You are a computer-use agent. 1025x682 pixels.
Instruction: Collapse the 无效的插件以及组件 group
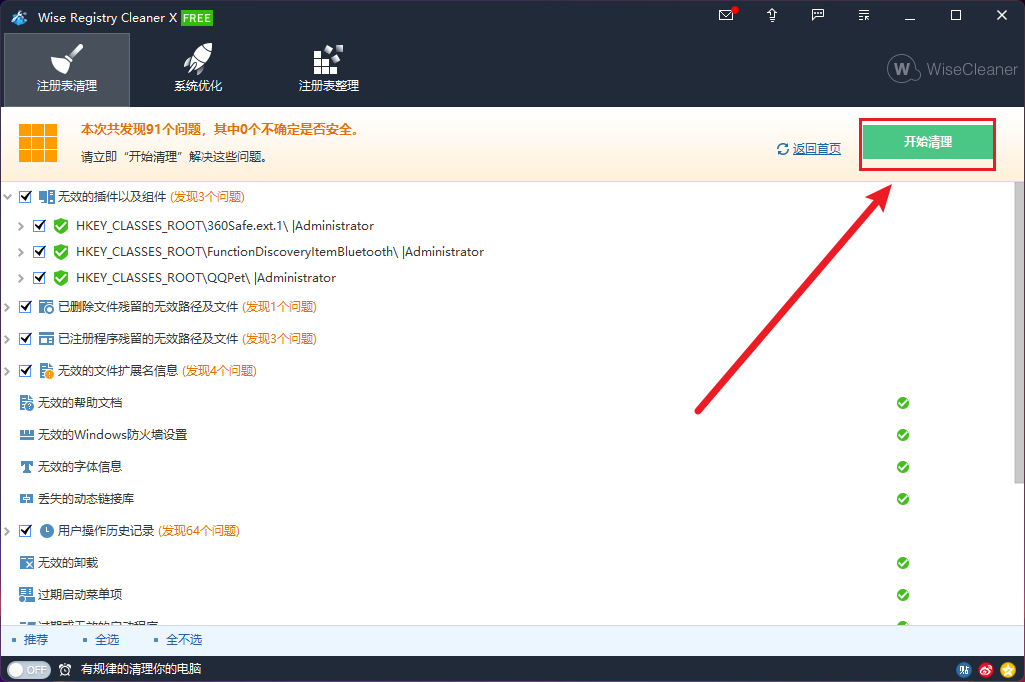click(8, 197)
